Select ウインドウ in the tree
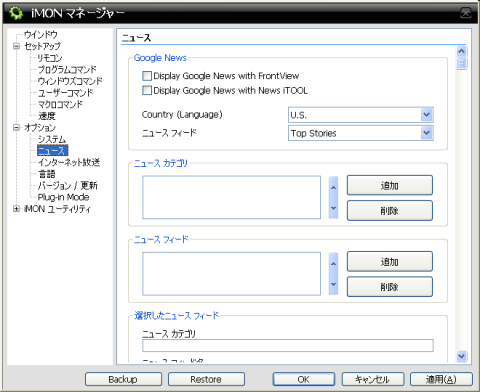The width and height of the screenshot is (480, 392). 41,34
